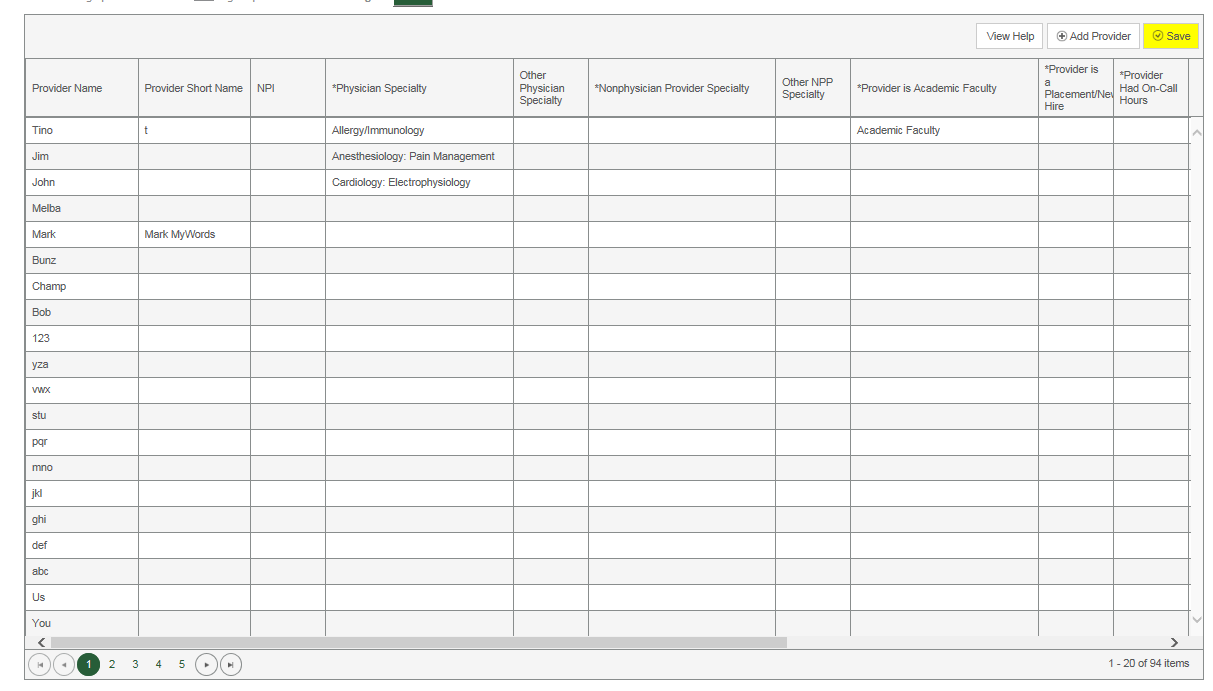The width and height of the screenshot is (1213, 691).
Task: Go to the first page of results
Action: tap(39, 664)
